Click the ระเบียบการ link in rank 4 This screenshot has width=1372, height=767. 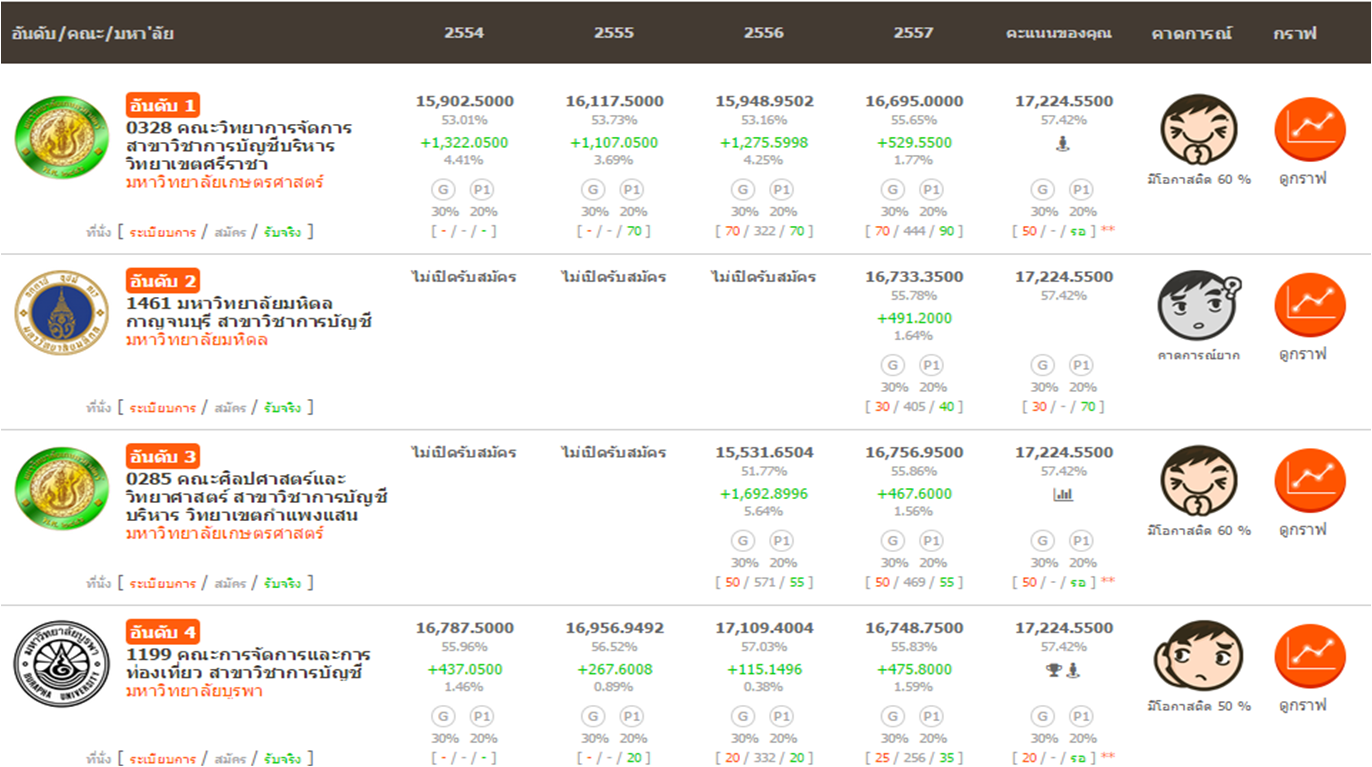[x=162, y=759]
